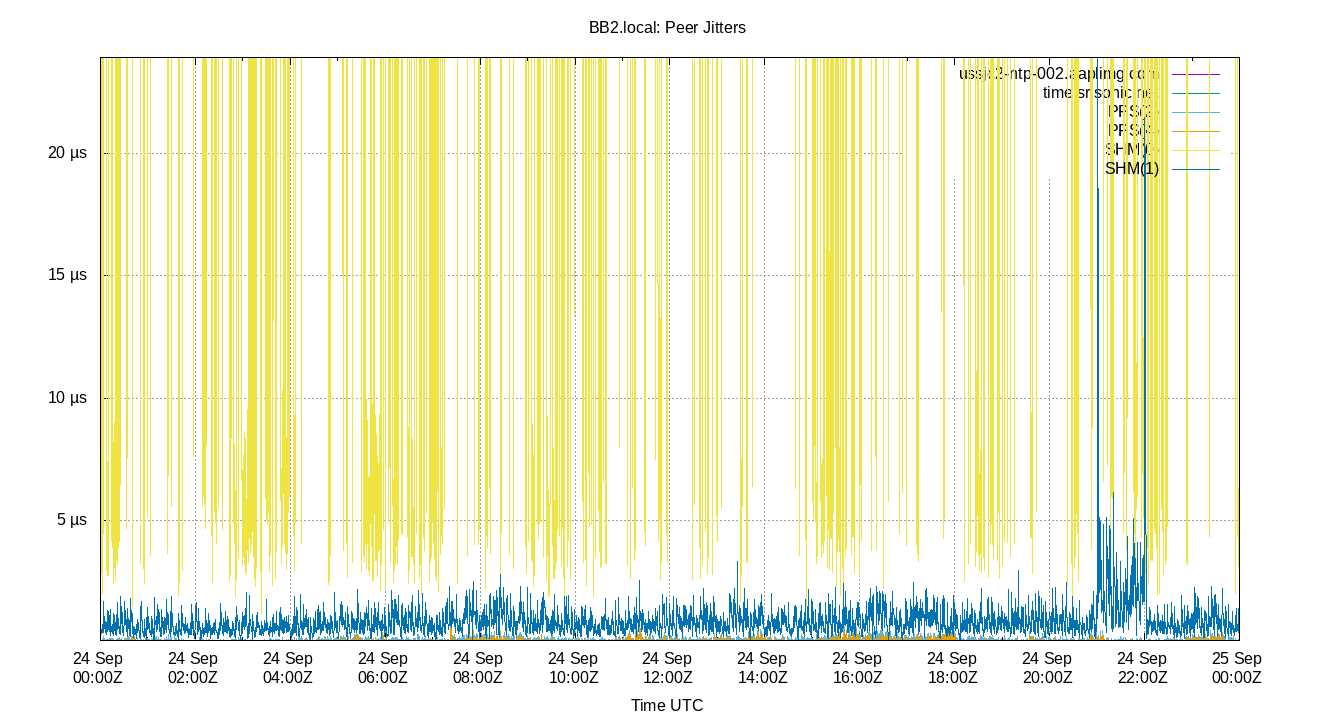Click the '24 Sep 14:00Z' time label

(x=762, y=668)
